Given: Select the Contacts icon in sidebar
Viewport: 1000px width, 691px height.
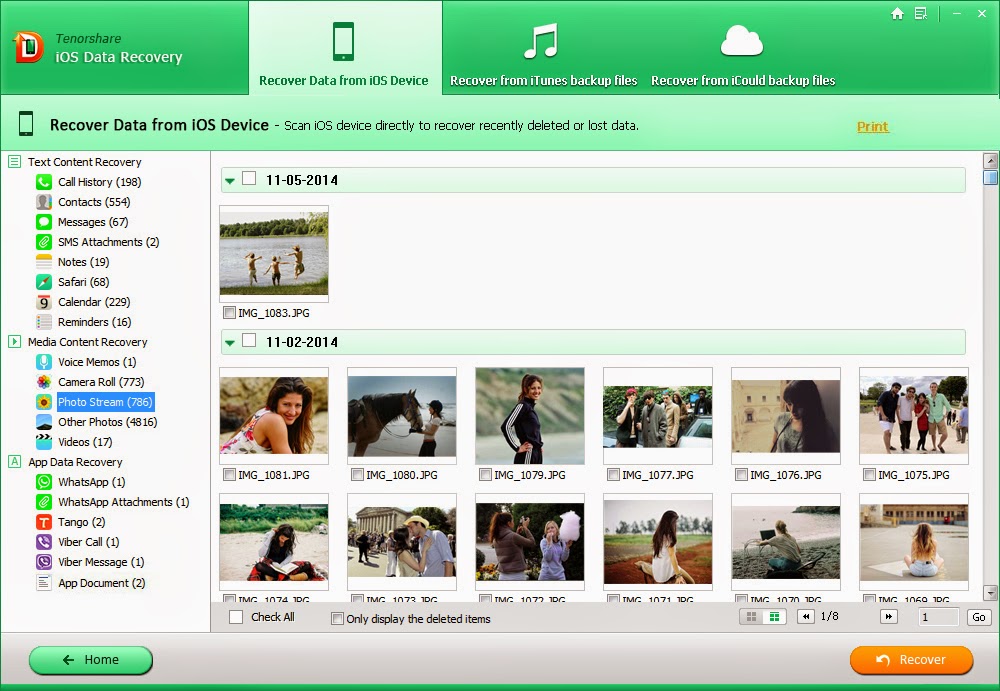Looking at the screenshot, I should [44, 202].
